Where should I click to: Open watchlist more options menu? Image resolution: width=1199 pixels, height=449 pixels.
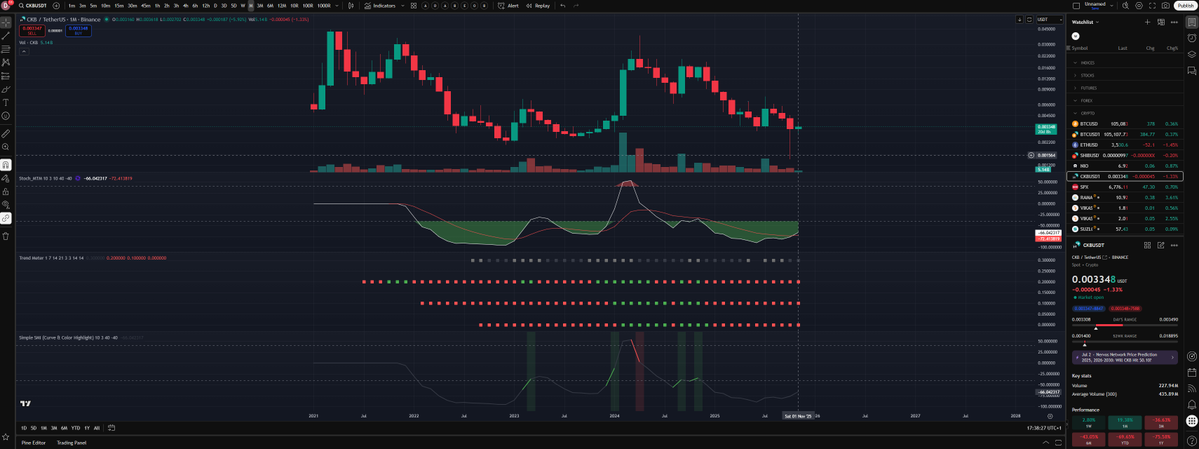(x=1175, y=22)
